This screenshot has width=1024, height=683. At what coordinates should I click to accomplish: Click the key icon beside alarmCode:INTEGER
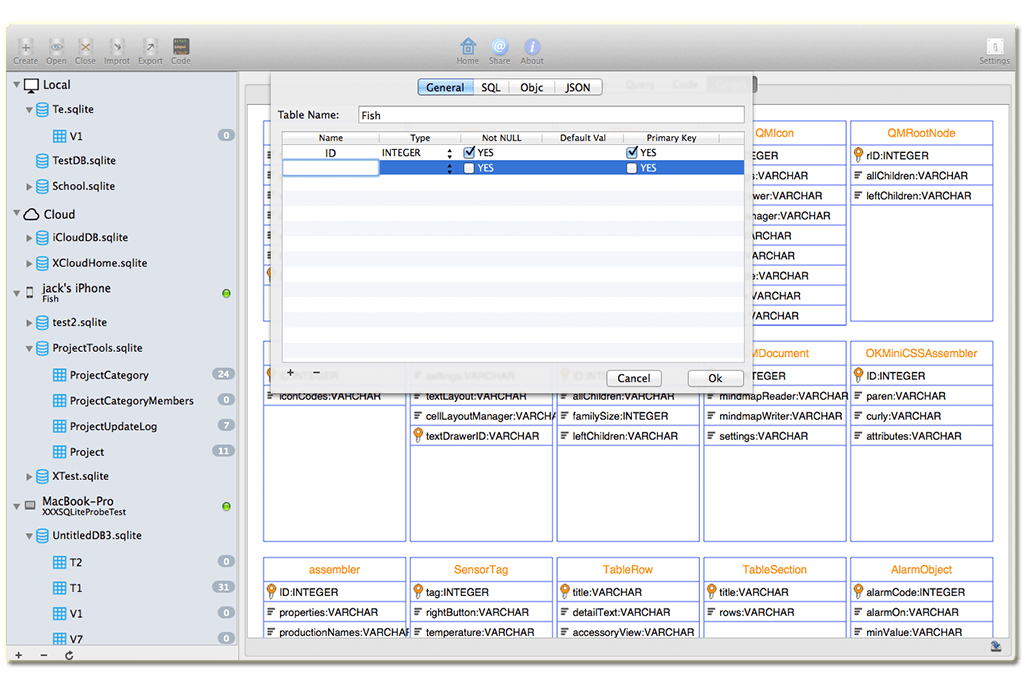tap(858, 592)
